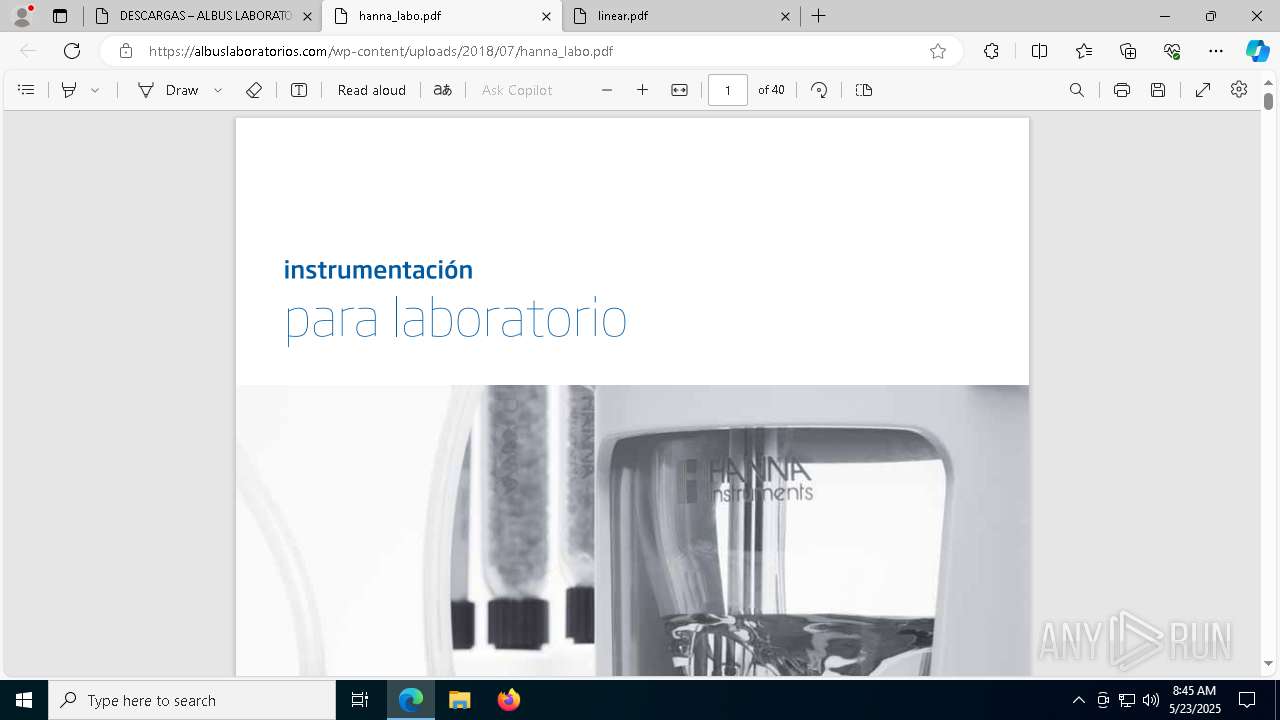The image size is (1280, 720).
Task: Expand highlight color options dropdown
Action: click(95, 90)
